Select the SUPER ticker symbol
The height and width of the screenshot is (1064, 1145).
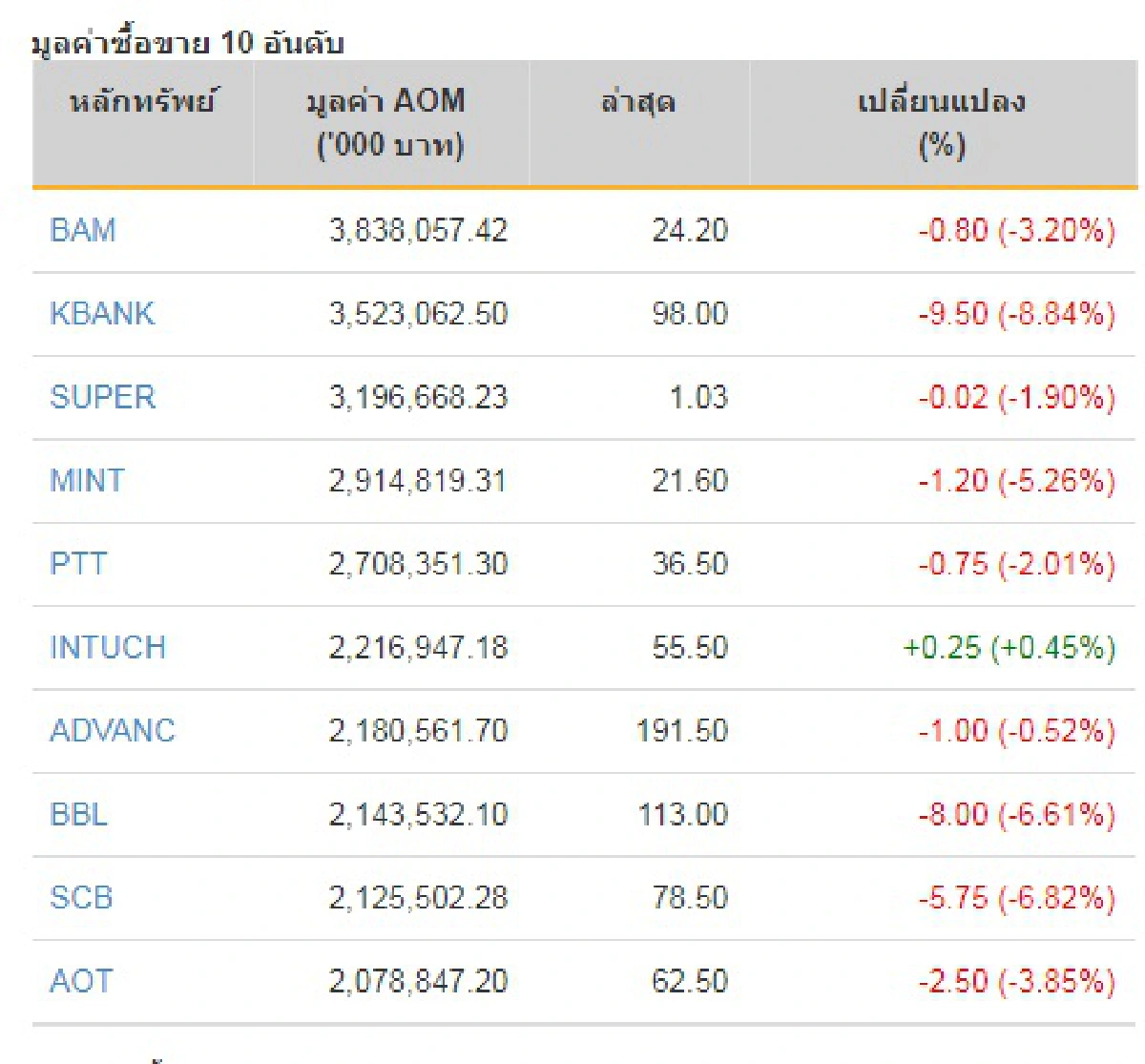(102, 397)
